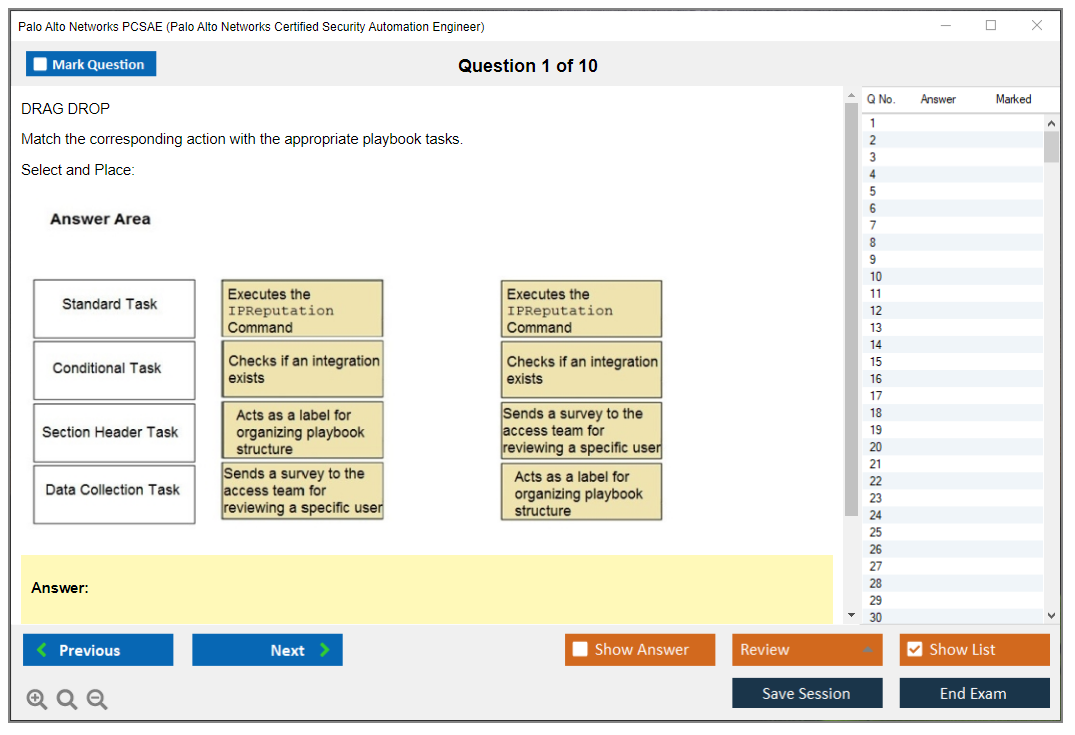Click the green right arrow on Next

click(x=325, y=650)
